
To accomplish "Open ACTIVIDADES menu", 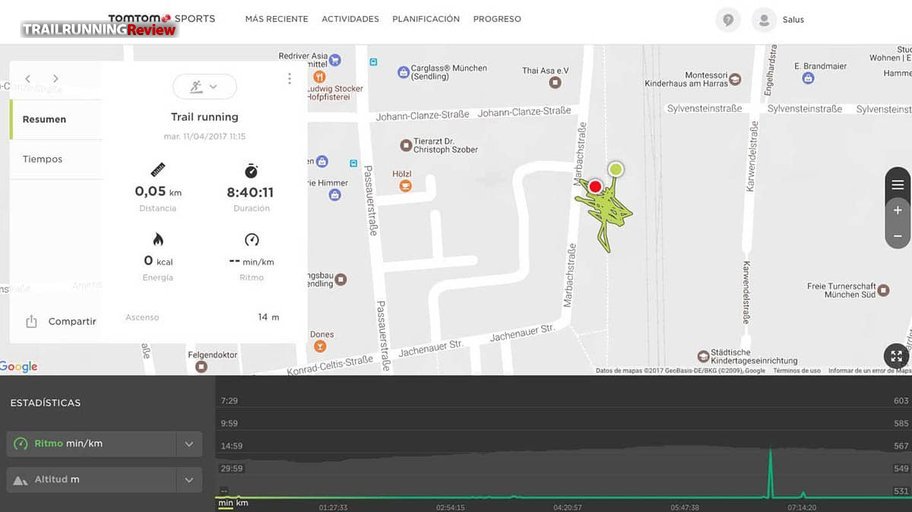I will point(350,19).
